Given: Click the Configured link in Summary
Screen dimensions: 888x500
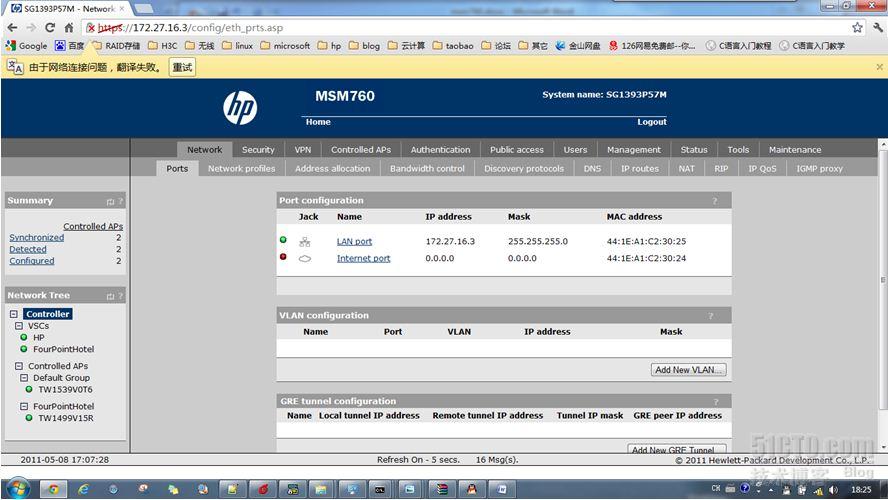Looking at the screenshot, I should (32, 261).
